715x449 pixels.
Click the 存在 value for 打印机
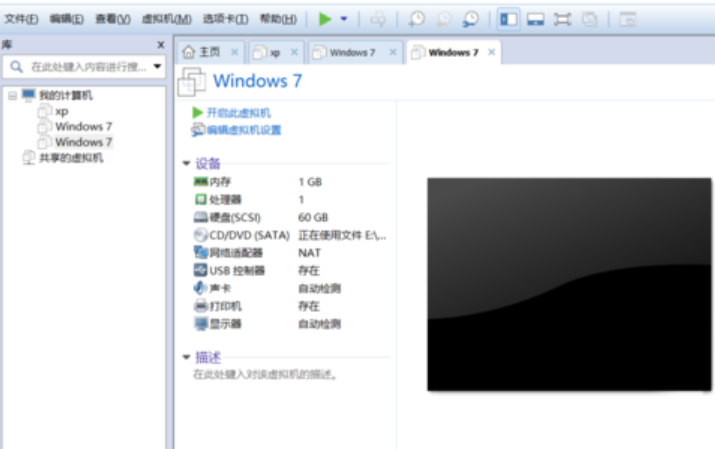coord(309,306)
